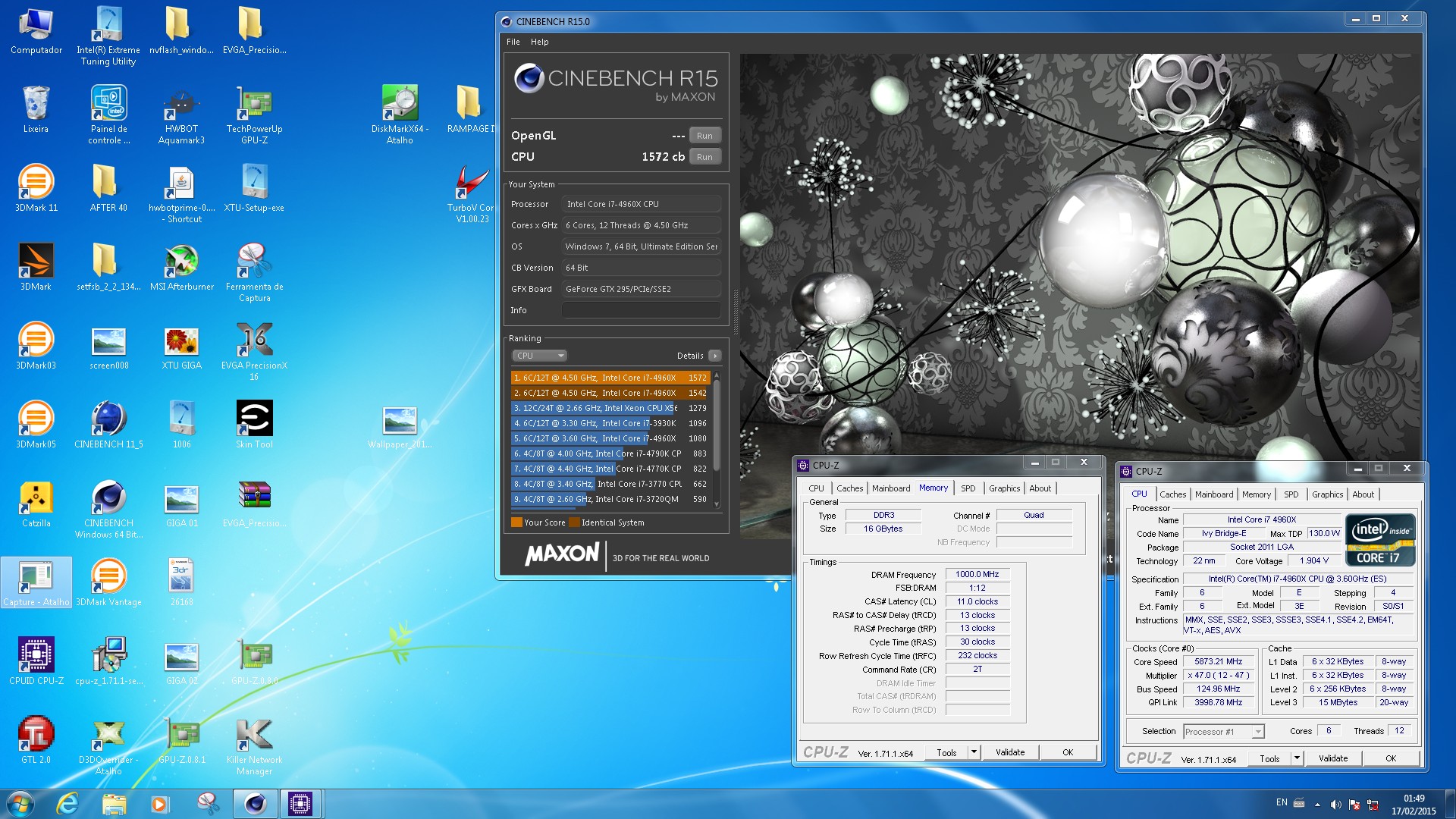The width and height of the screenshot is (1456, 819).
Task: Click the DRAM Frequency 1000.0 MHz value
Action: (x=977, y=574)
